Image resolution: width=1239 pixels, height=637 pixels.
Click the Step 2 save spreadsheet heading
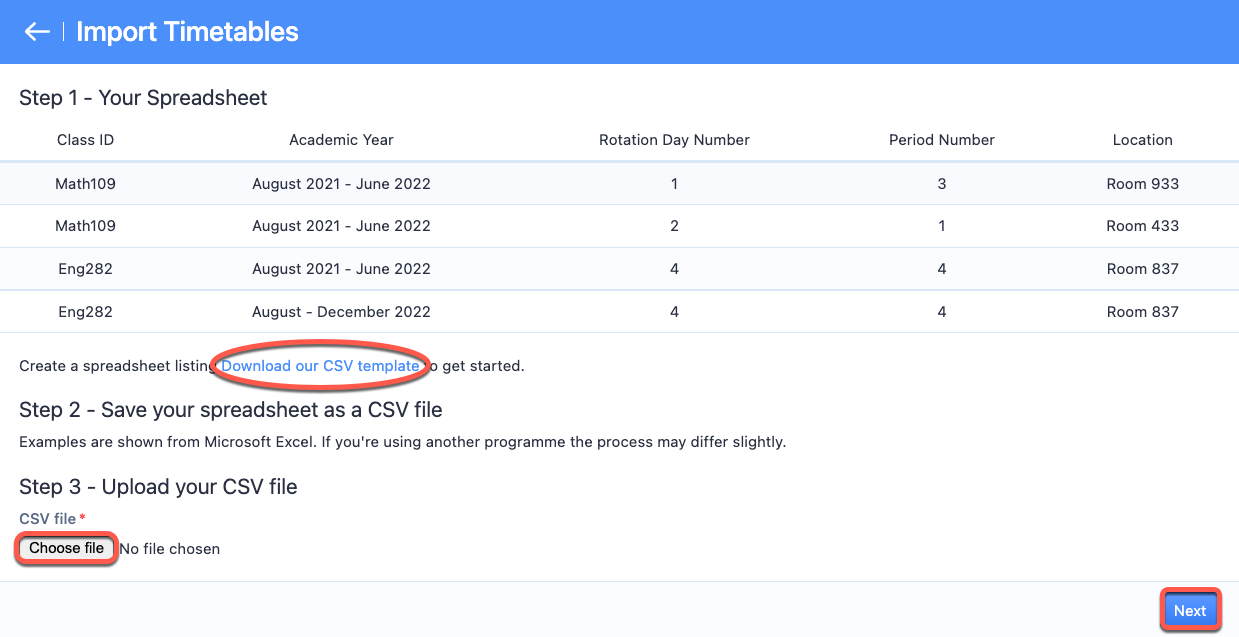(x=230, y=410)
